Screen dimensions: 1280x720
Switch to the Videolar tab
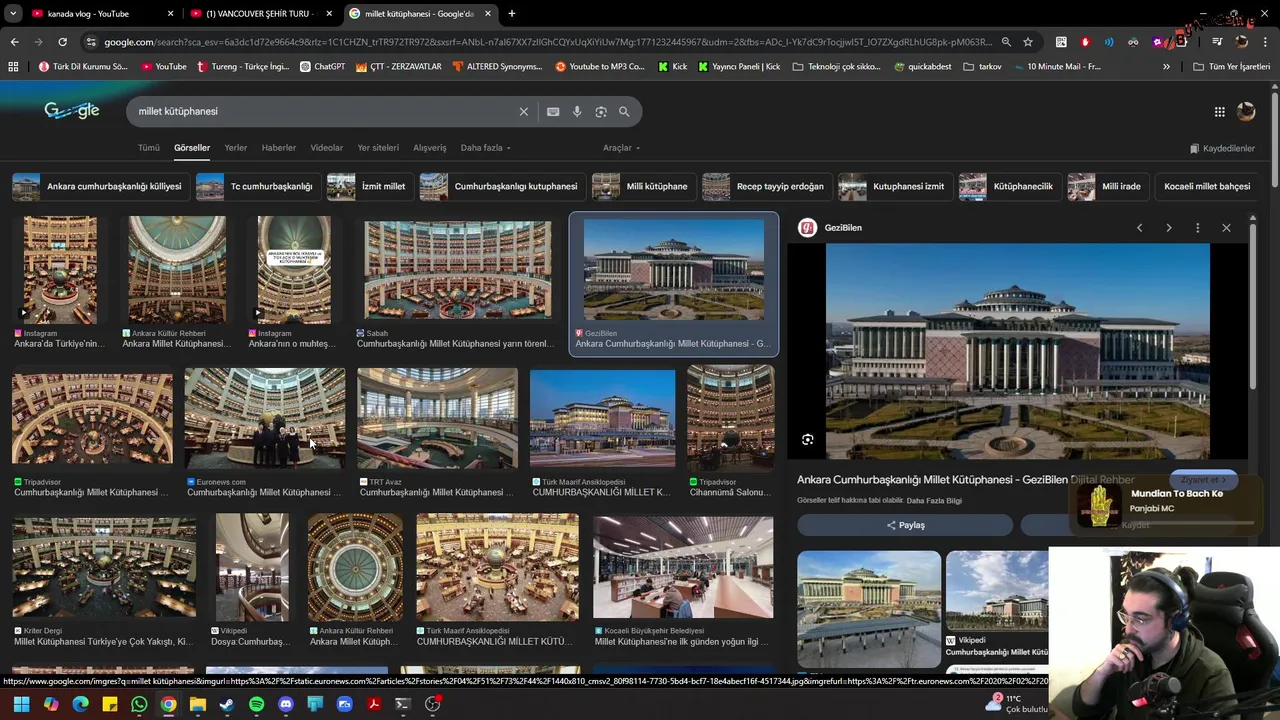327,148
